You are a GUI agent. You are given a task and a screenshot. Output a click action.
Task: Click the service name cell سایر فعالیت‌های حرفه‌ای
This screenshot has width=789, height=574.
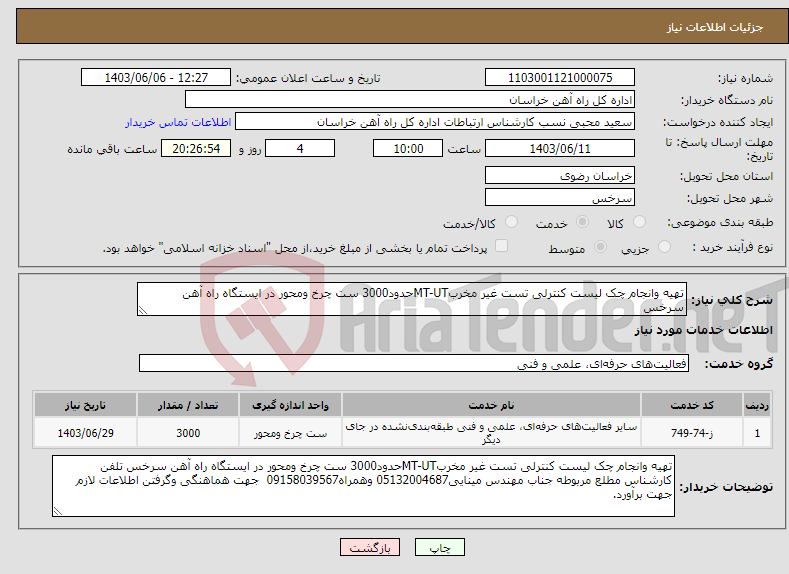tap(491, 433)
